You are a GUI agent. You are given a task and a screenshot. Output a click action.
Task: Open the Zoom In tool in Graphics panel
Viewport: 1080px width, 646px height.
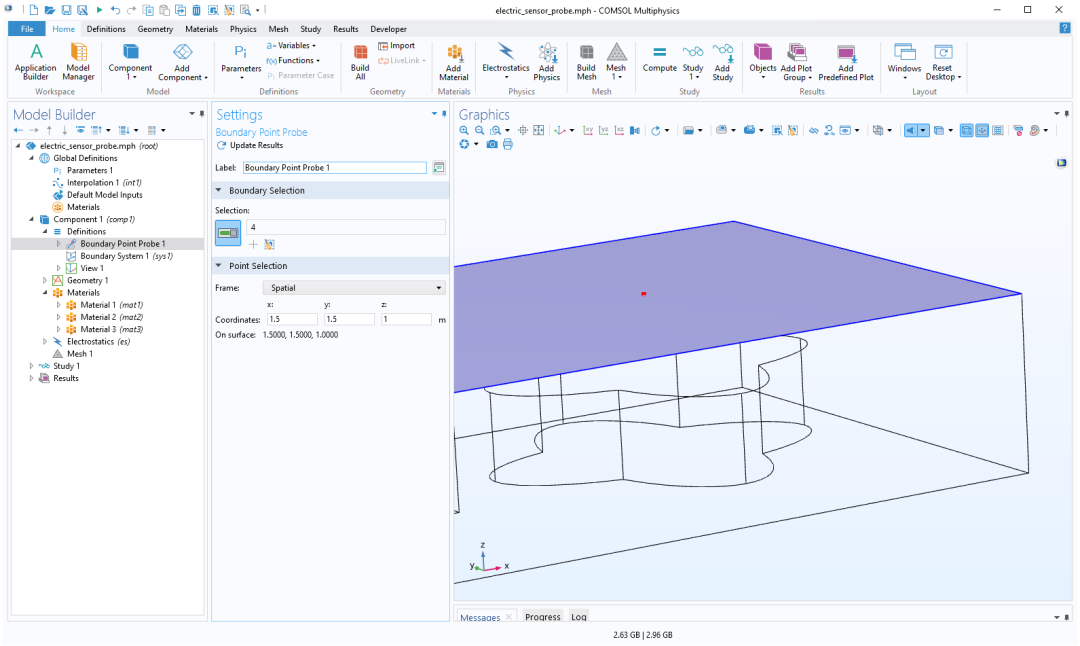(x=464, y=130)
